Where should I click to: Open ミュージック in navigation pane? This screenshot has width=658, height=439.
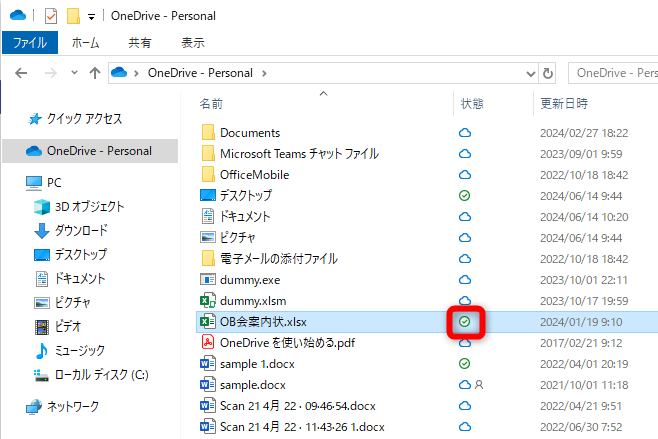coord(79,350)
